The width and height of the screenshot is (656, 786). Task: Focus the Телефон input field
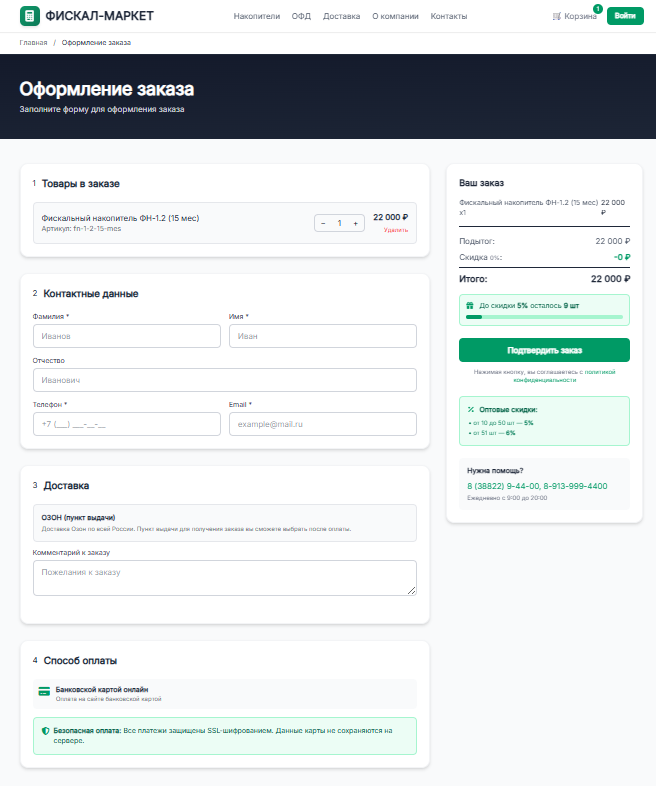click(127, 424)
